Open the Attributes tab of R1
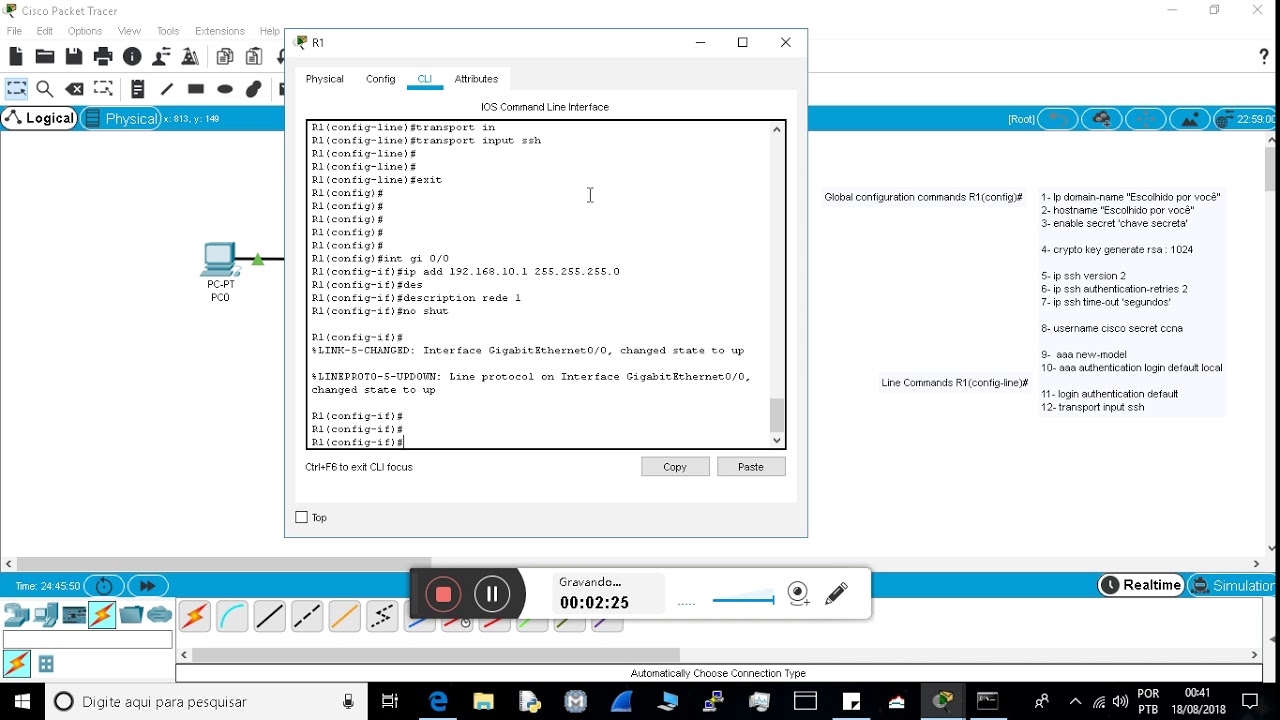 point(476,79)
